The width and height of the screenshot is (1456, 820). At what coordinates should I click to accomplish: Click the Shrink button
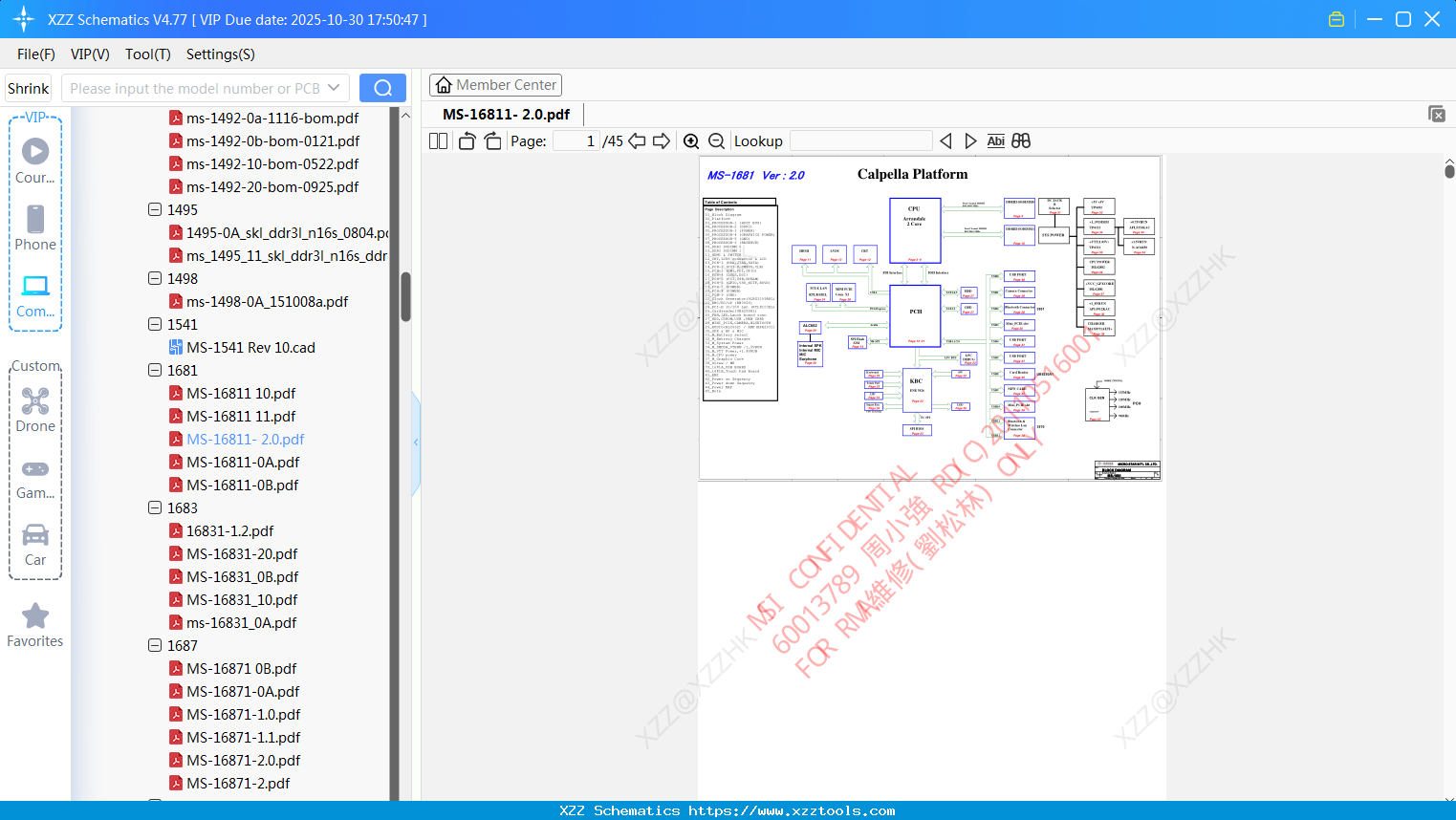coord(28,88)
